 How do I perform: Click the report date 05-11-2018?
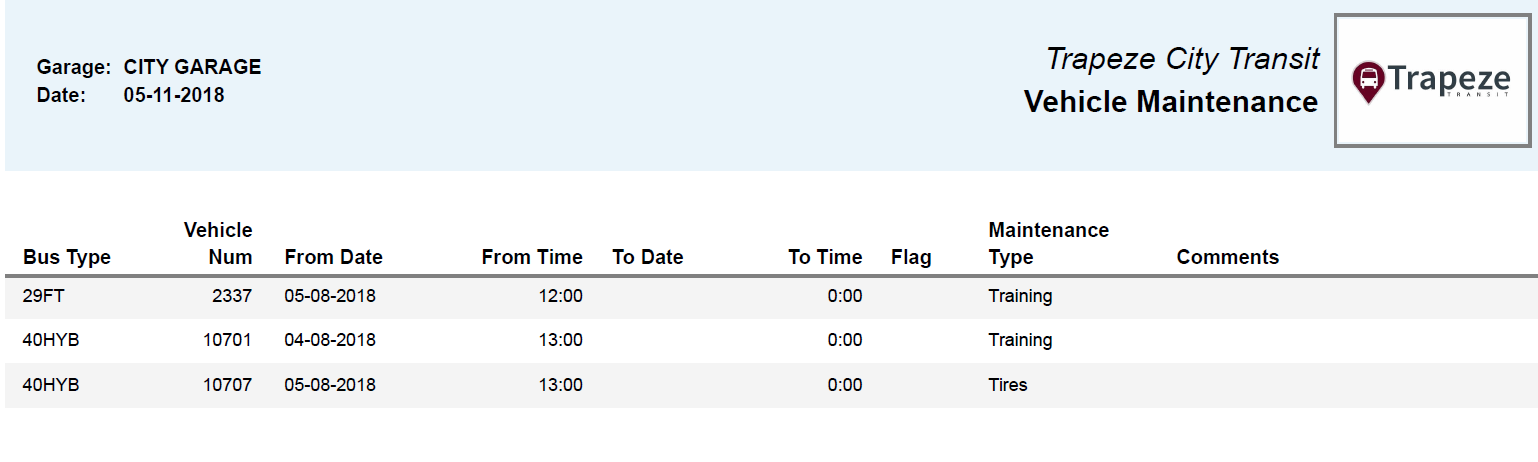[174, 95]
